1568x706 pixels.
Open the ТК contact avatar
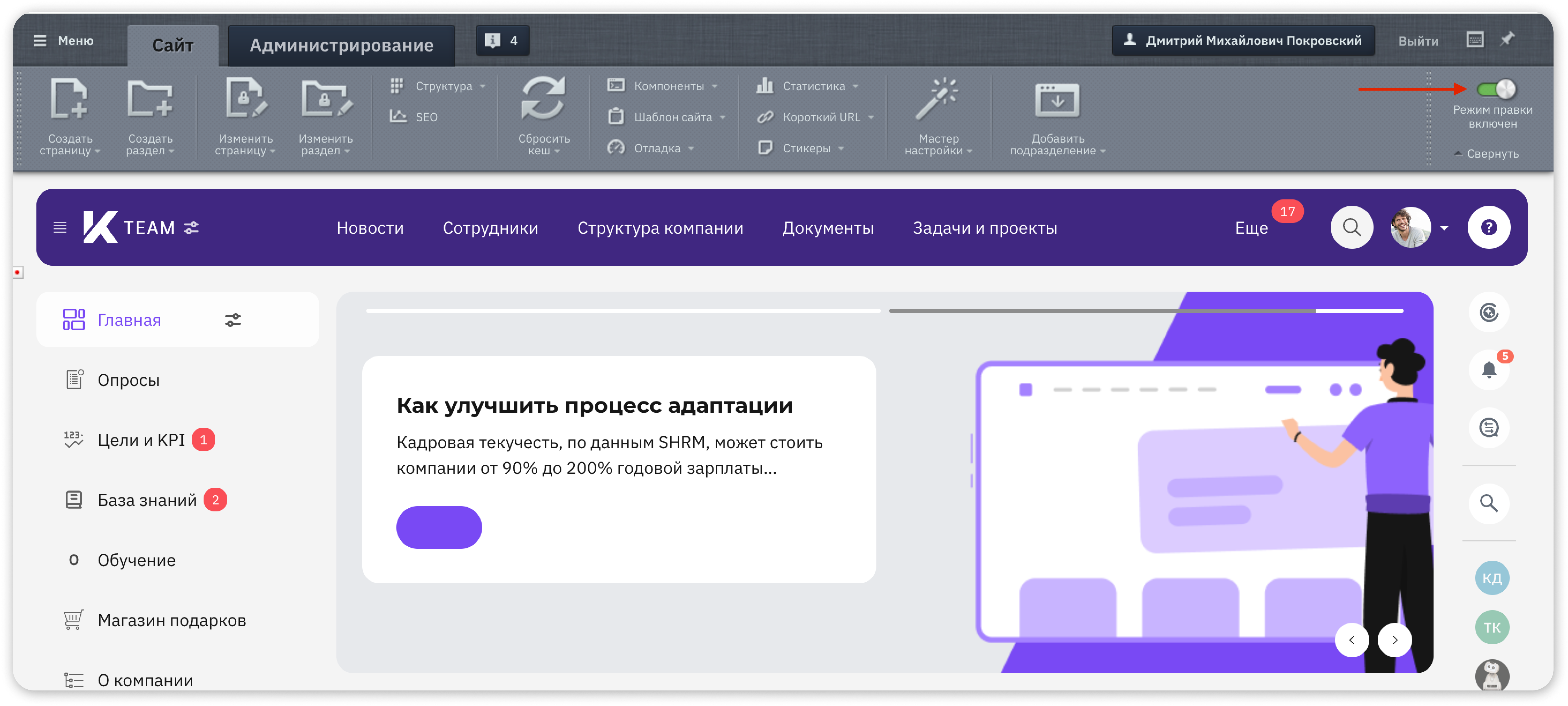pyautogui.click(x=1492, y=627)
